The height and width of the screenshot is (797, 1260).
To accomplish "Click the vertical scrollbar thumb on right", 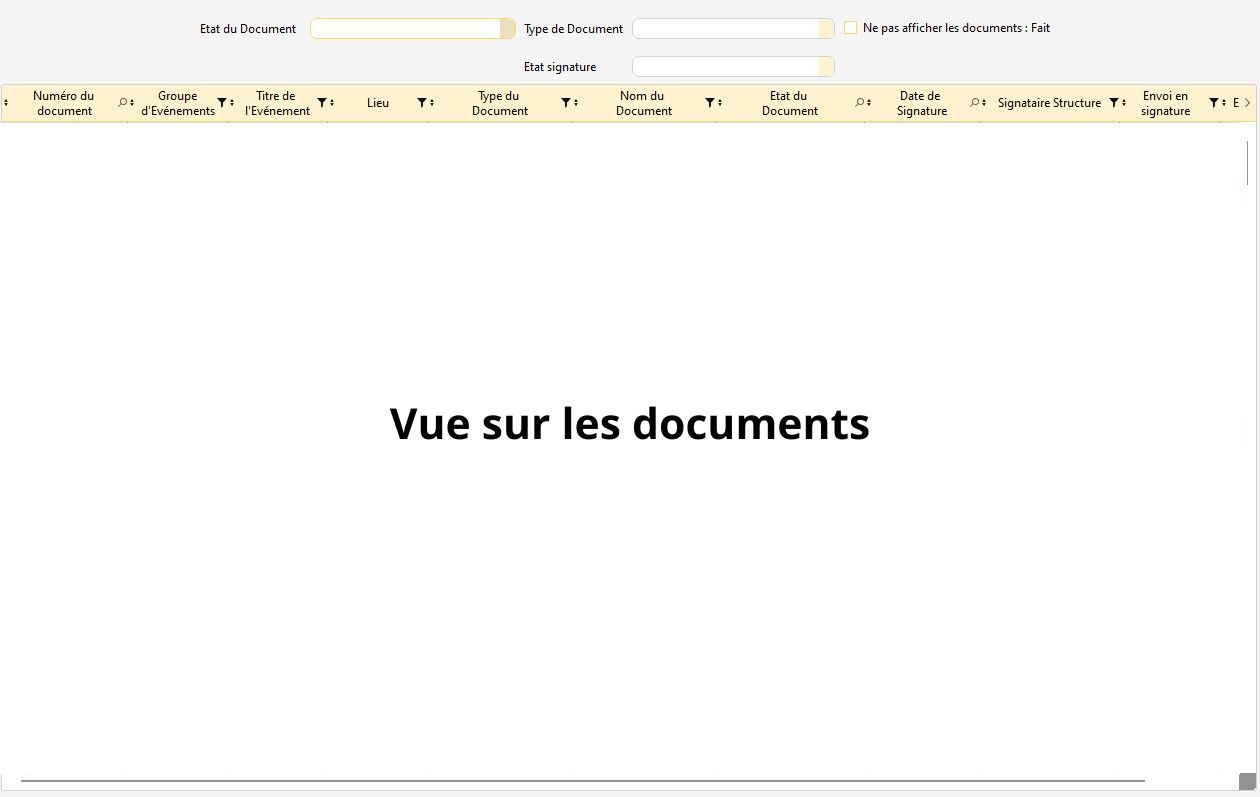I will [x=1247, y=162].
